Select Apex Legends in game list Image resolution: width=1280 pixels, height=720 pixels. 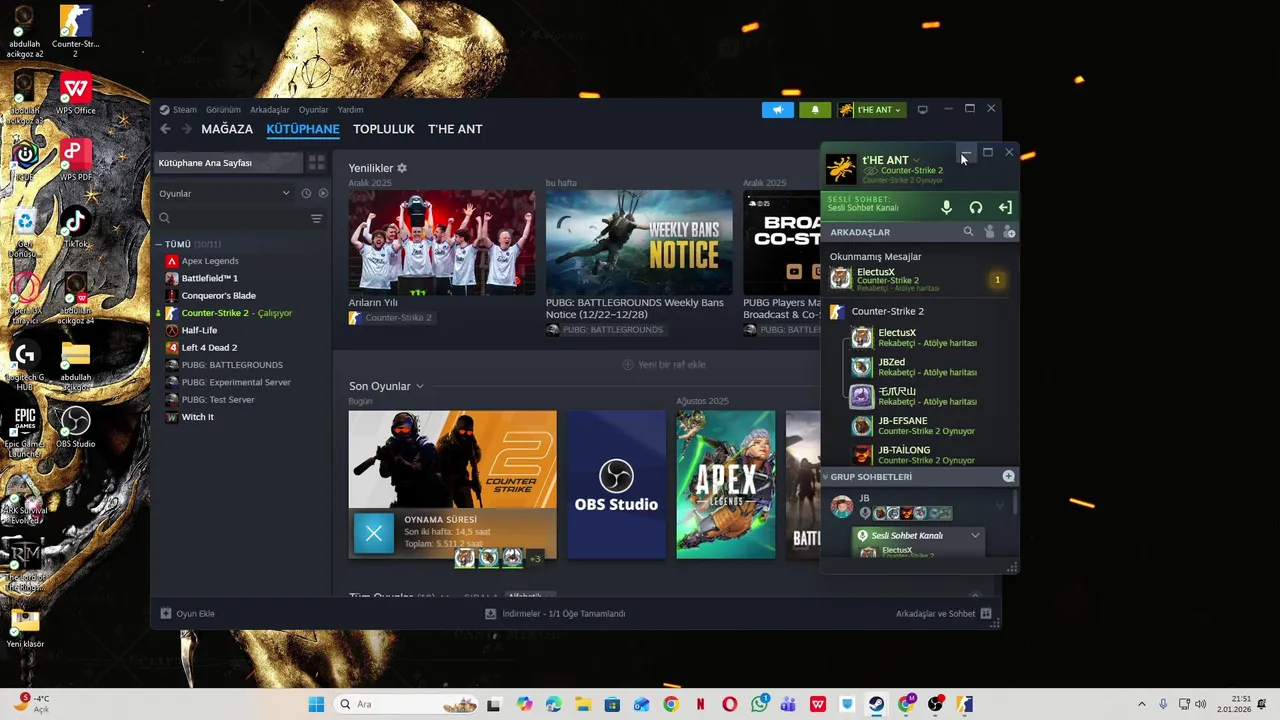(210, 261)
